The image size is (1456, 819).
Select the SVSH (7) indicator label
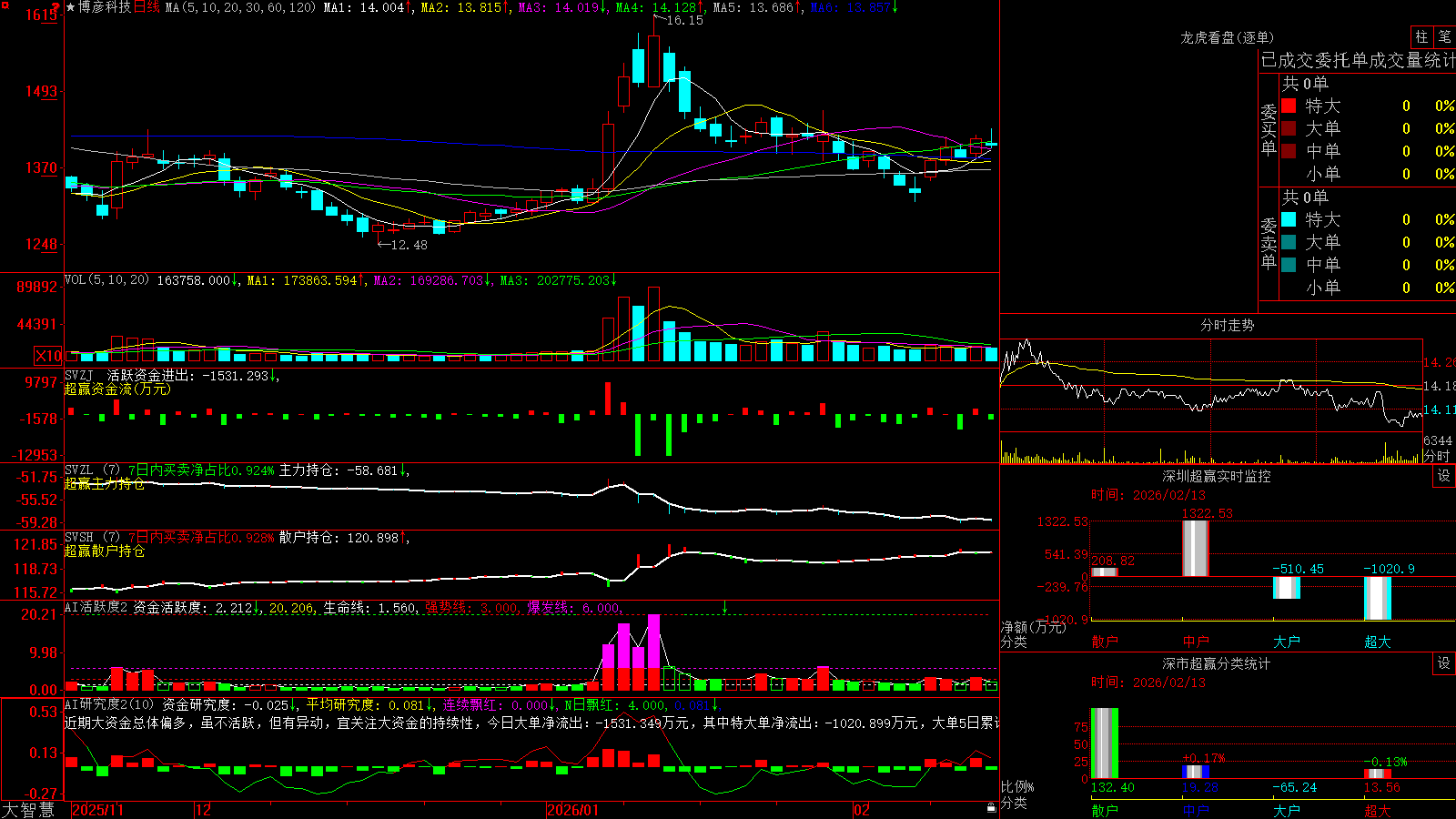pyautogui.click(x=92, y=538)
